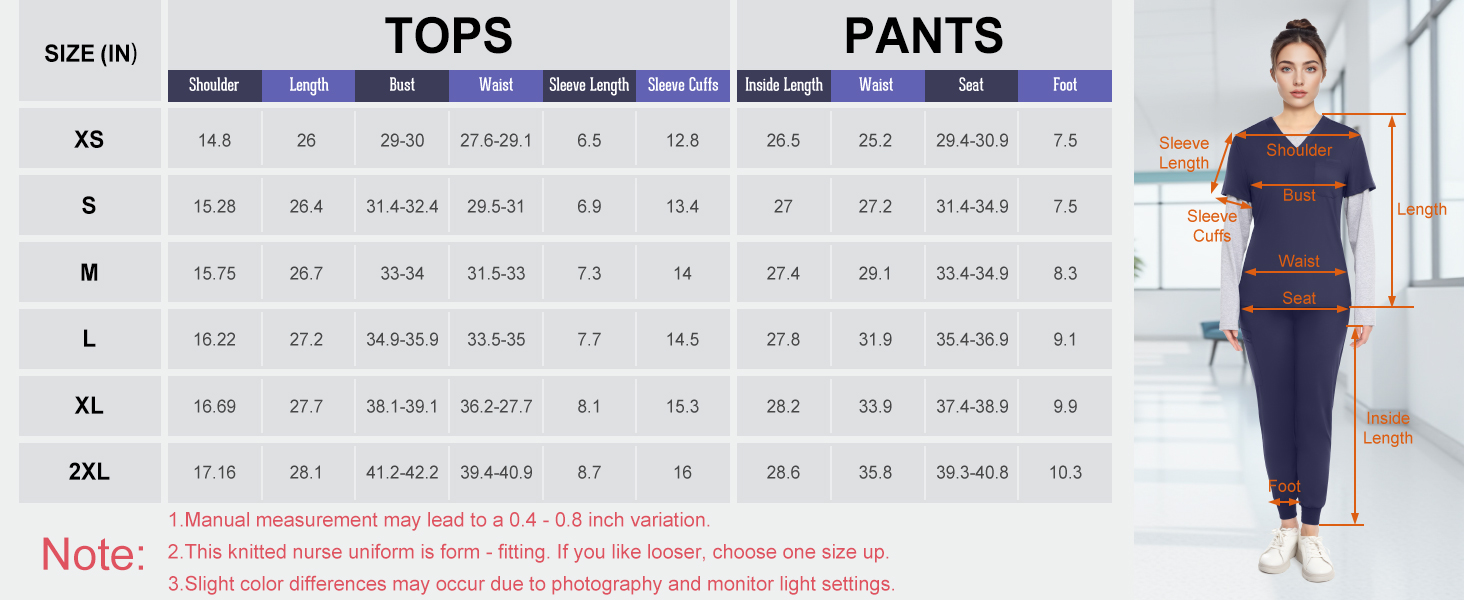The height and width of the screenshot is (600, 1464).
Task: Click the note about choosing one size up
Action: pyautogui.click(x=528, y=552)
